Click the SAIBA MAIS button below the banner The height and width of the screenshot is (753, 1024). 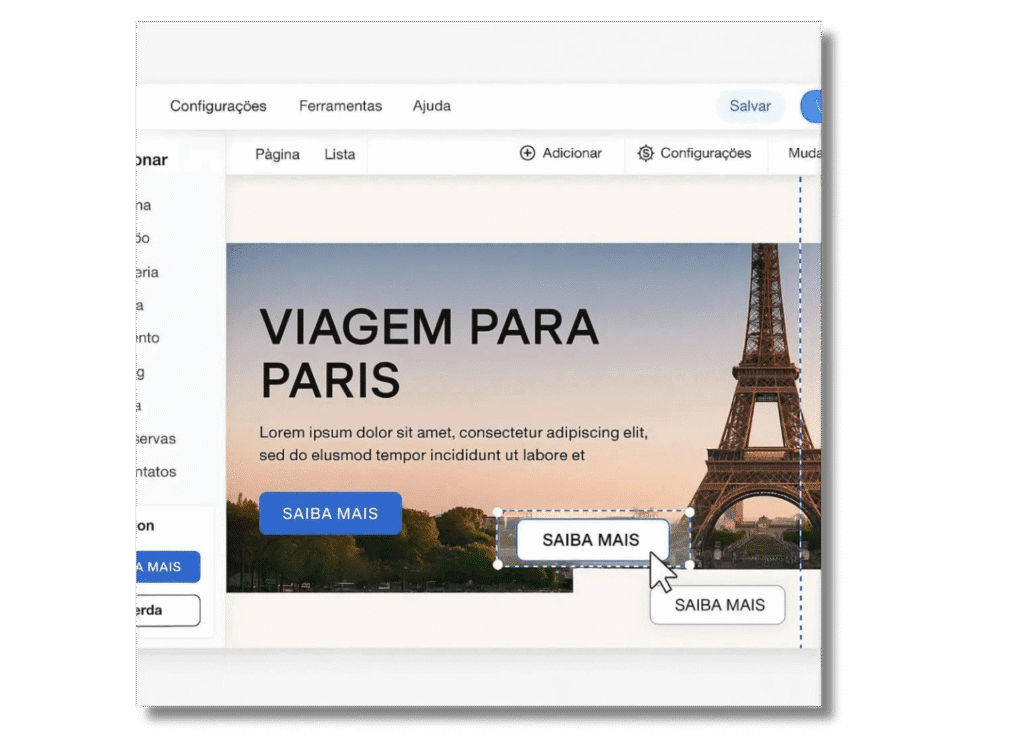coord(718,605)
